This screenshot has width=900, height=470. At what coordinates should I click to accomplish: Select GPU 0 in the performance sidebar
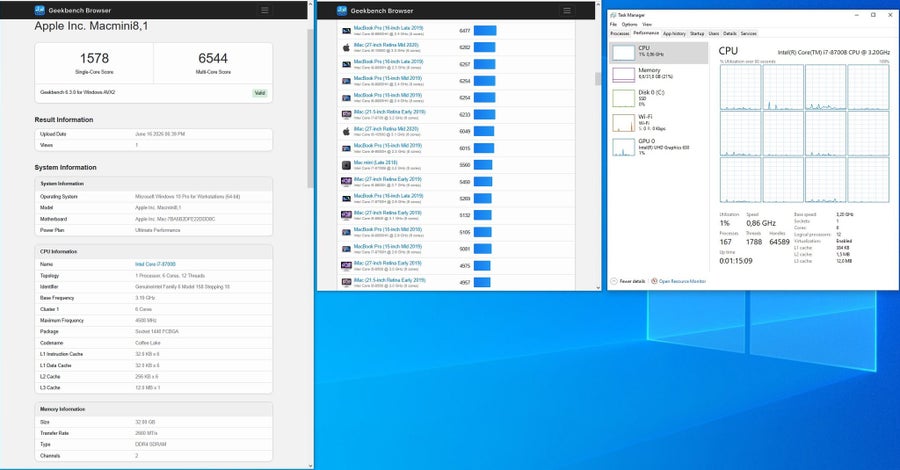tap(658, 146)
